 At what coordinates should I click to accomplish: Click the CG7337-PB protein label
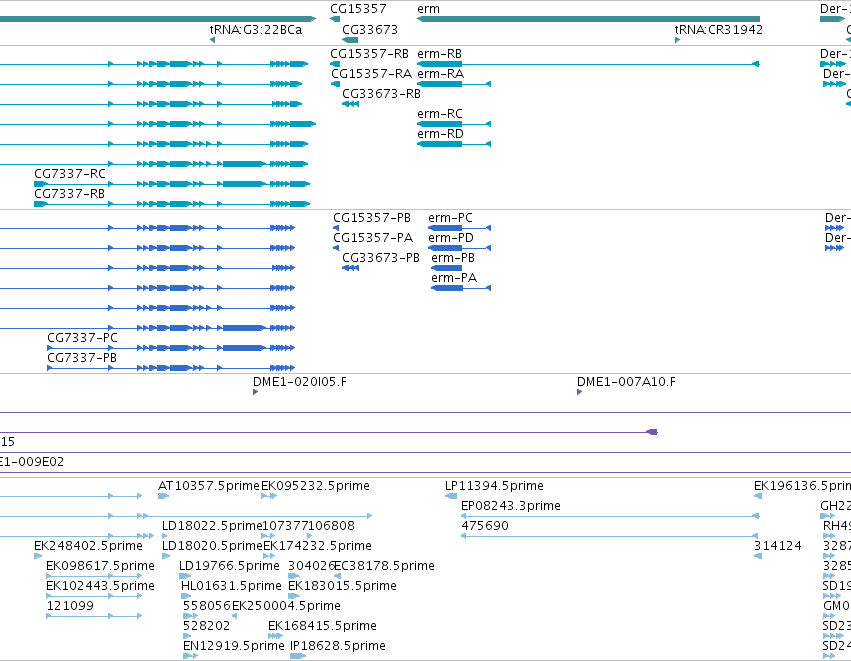(82, 358)
